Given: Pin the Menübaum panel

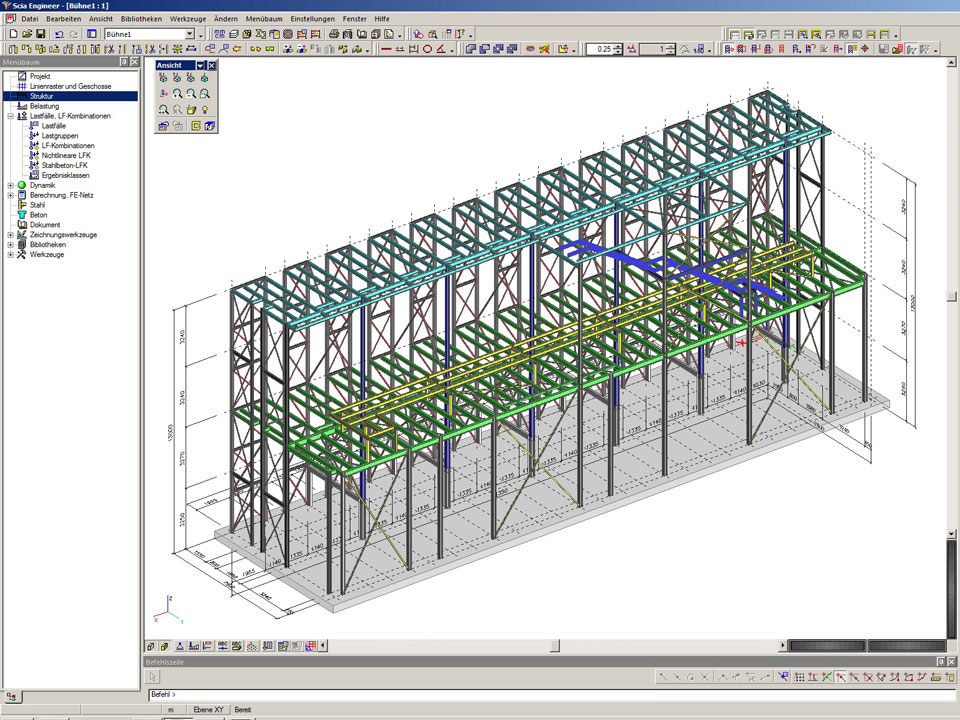Looking at the screenshot, I should [124, 62].
